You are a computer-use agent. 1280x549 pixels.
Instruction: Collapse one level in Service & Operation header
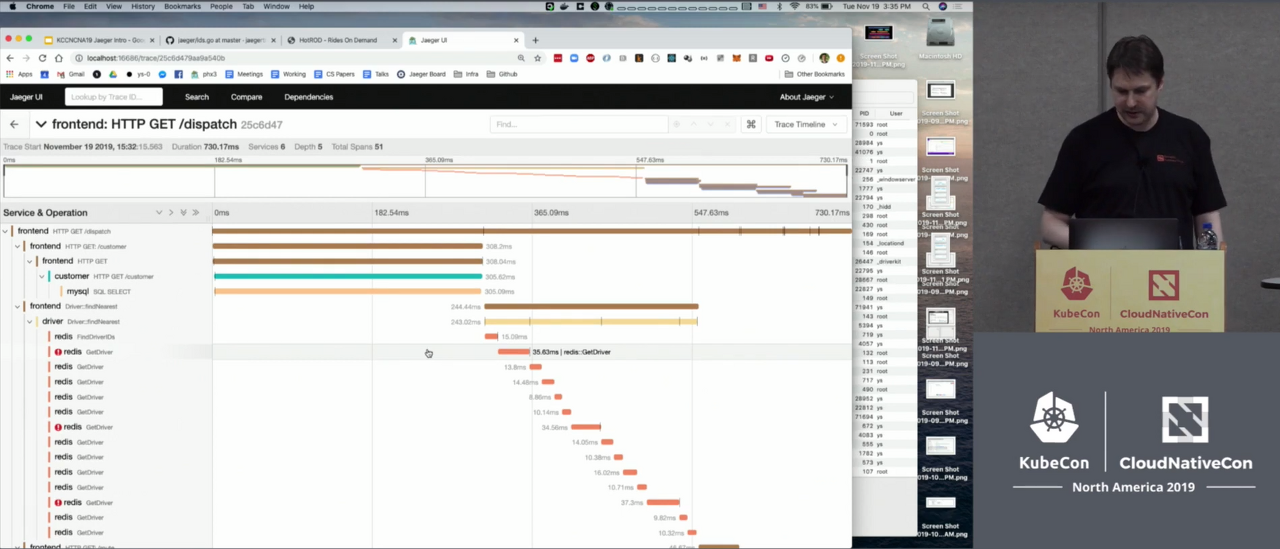point(159,212)
